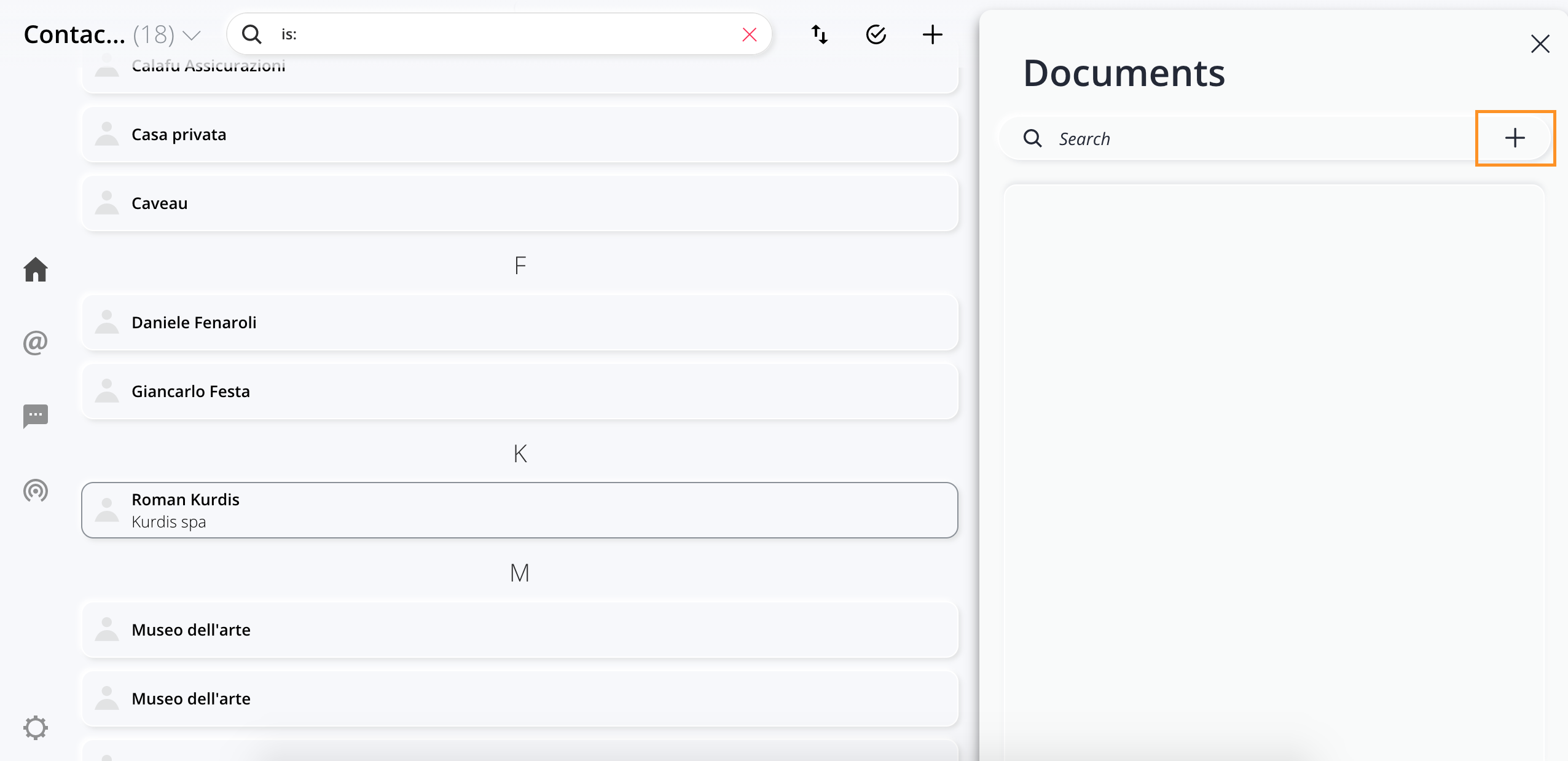Close the Documents panel

[1540, 44]
